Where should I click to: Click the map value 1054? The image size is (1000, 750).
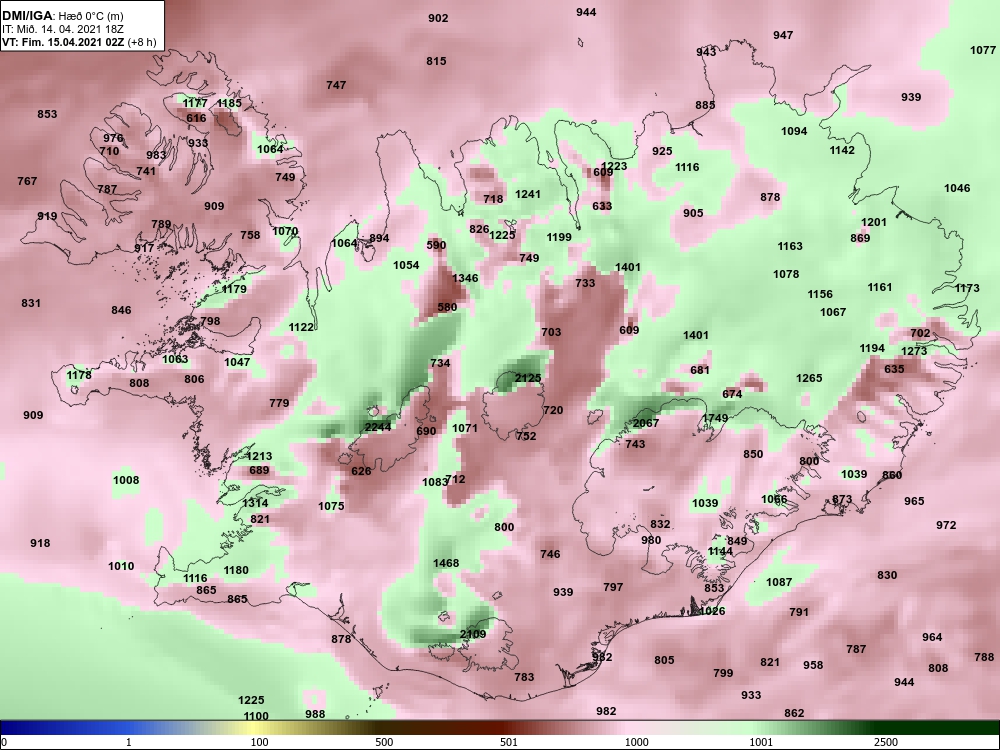[406, 265]
